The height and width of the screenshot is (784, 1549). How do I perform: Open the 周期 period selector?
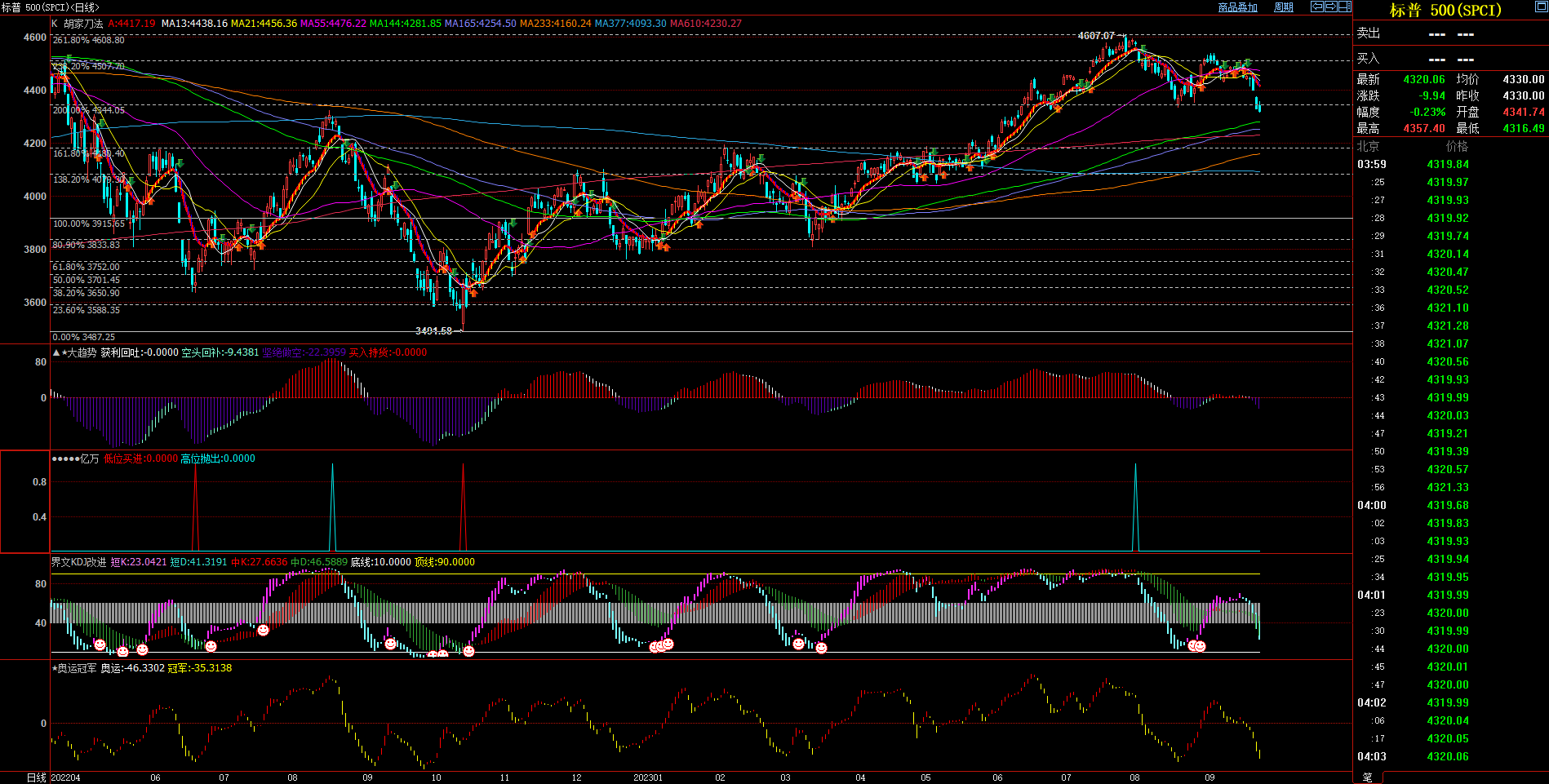[1284, 7]
